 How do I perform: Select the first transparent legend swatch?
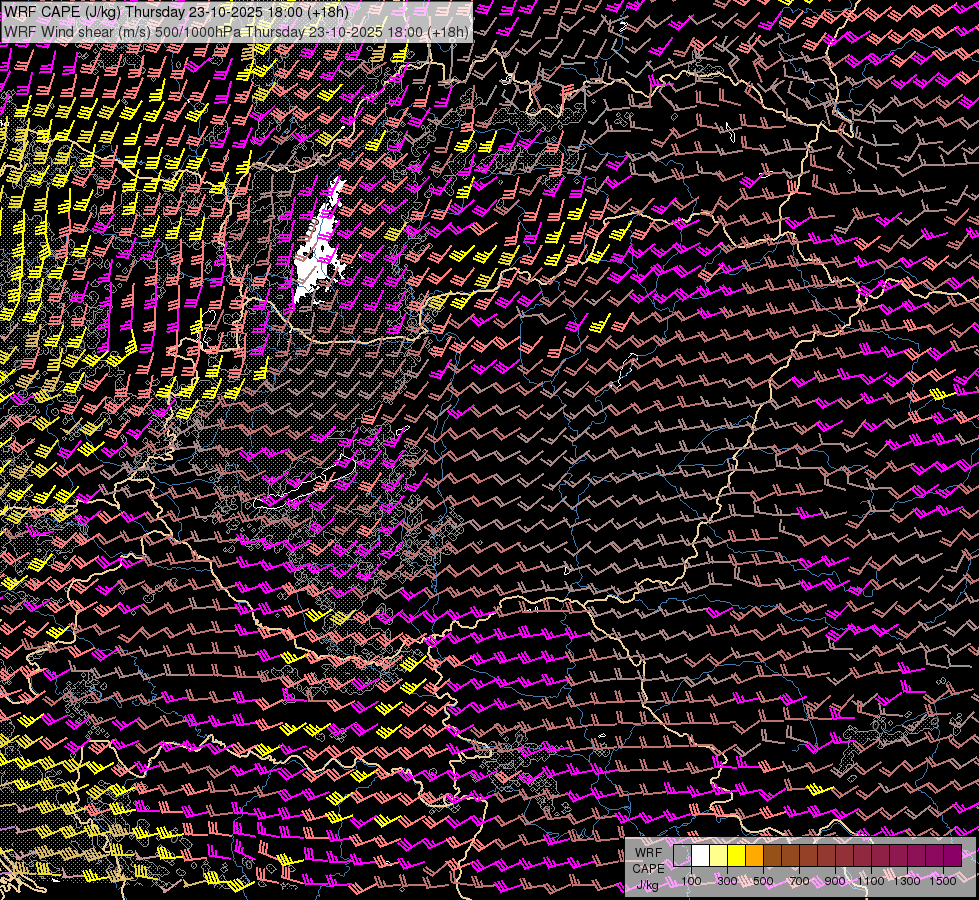point(682,856)
